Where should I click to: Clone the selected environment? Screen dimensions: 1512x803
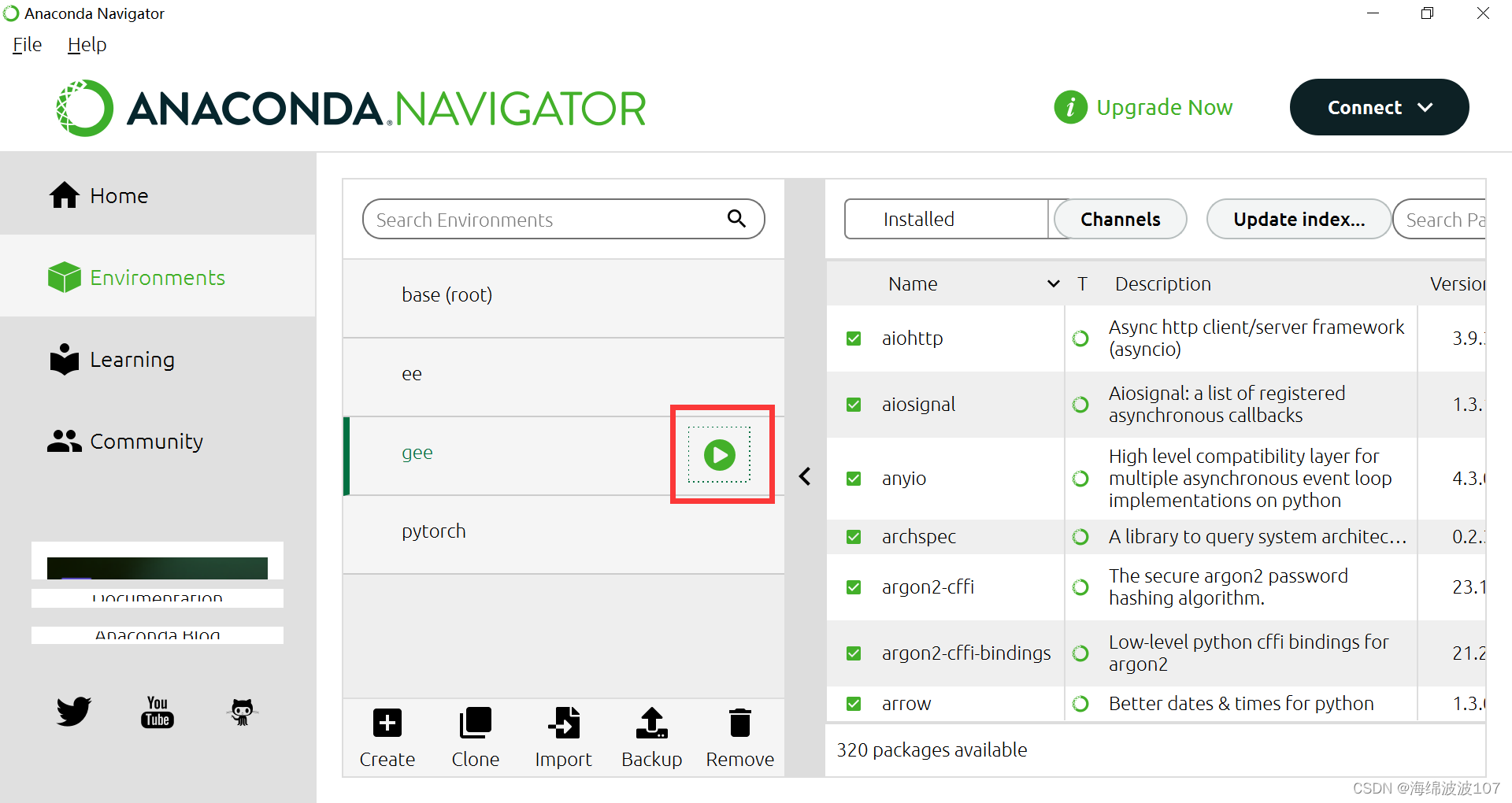tap(475, 738)
